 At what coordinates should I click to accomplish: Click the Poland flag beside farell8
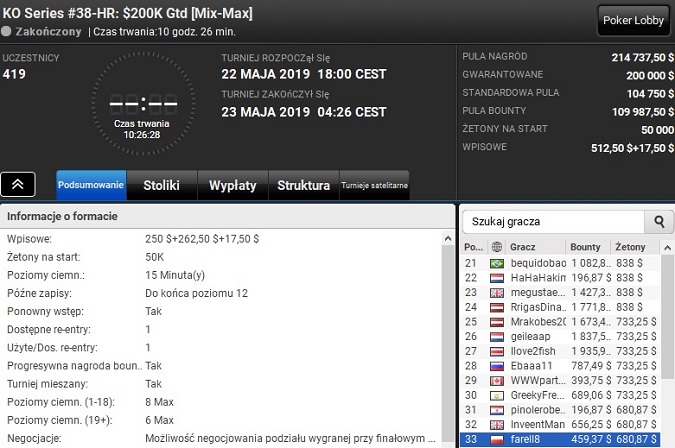(497, 439)
